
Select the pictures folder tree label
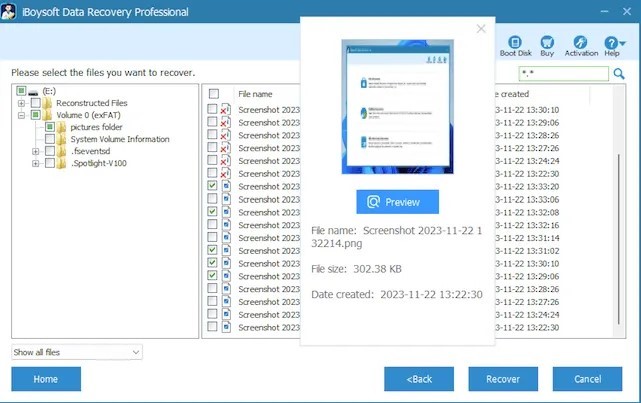coord(96,127)
